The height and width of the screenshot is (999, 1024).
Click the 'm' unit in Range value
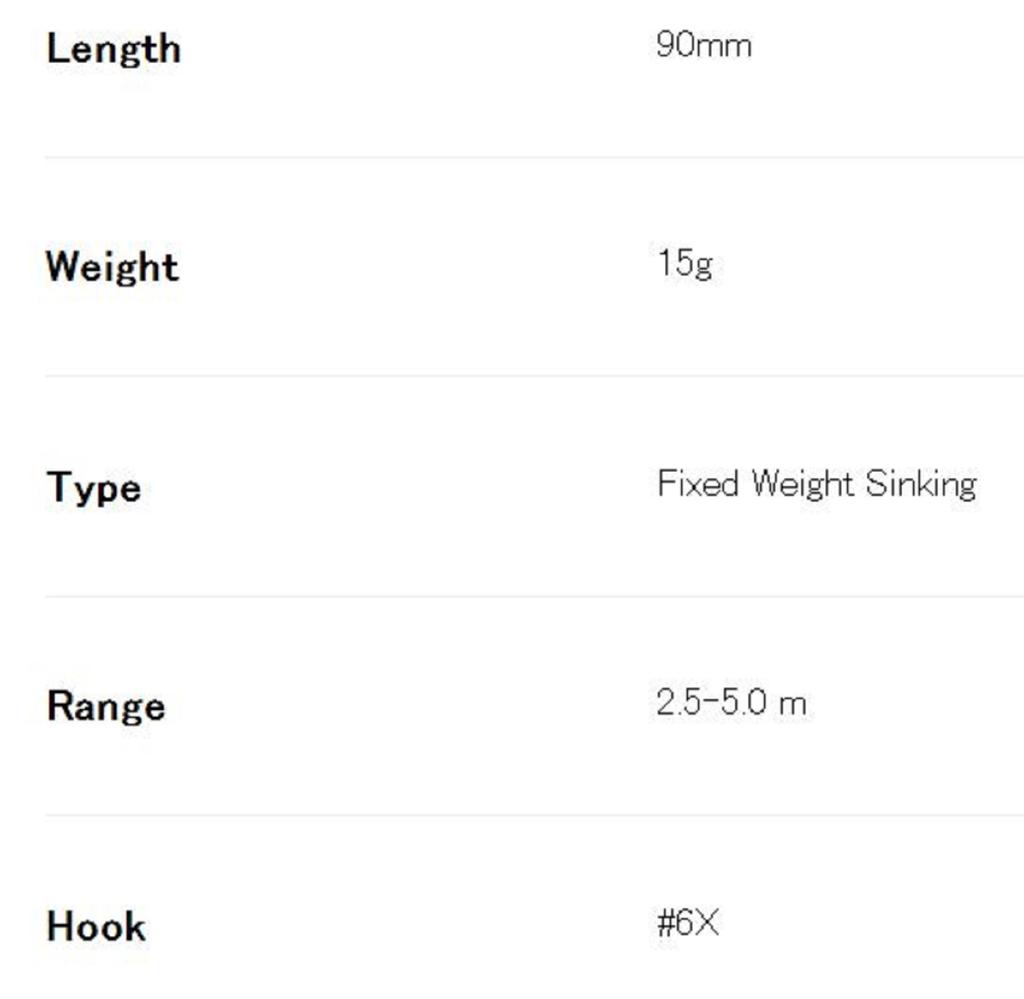[792, 704]
